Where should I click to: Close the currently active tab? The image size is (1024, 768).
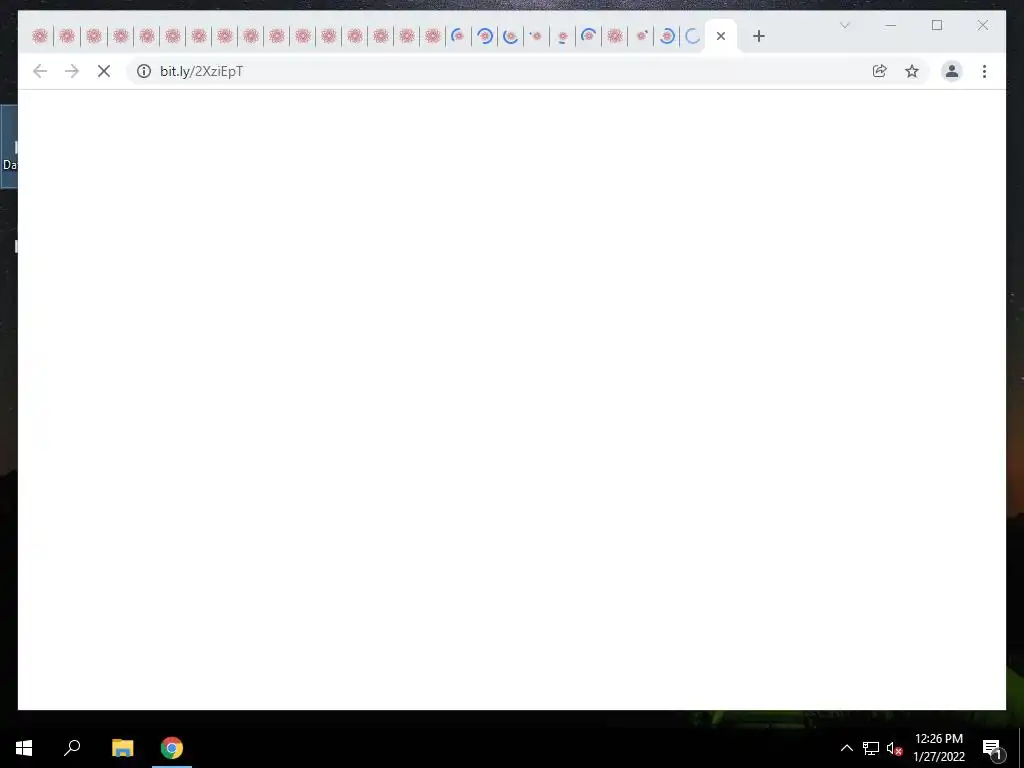tap(721, 36)
